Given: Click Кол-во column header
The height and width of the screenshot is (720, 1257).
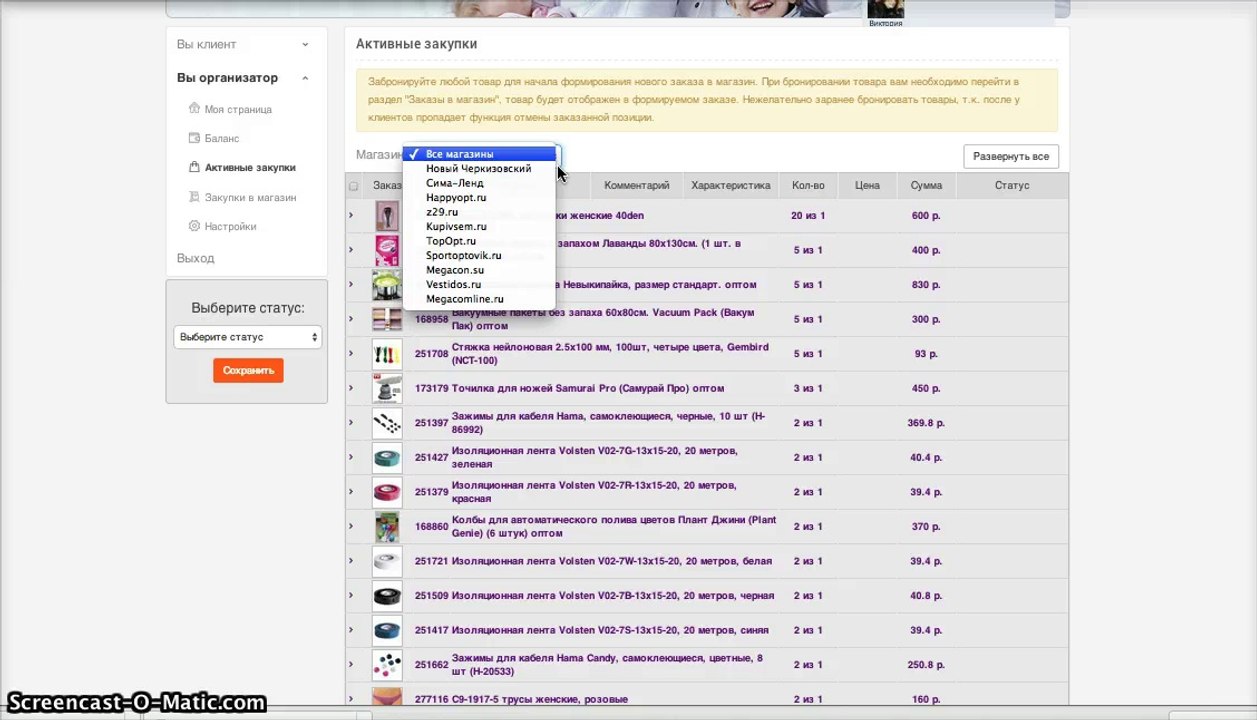Looking at the screenshot, I should coord(808,186).
